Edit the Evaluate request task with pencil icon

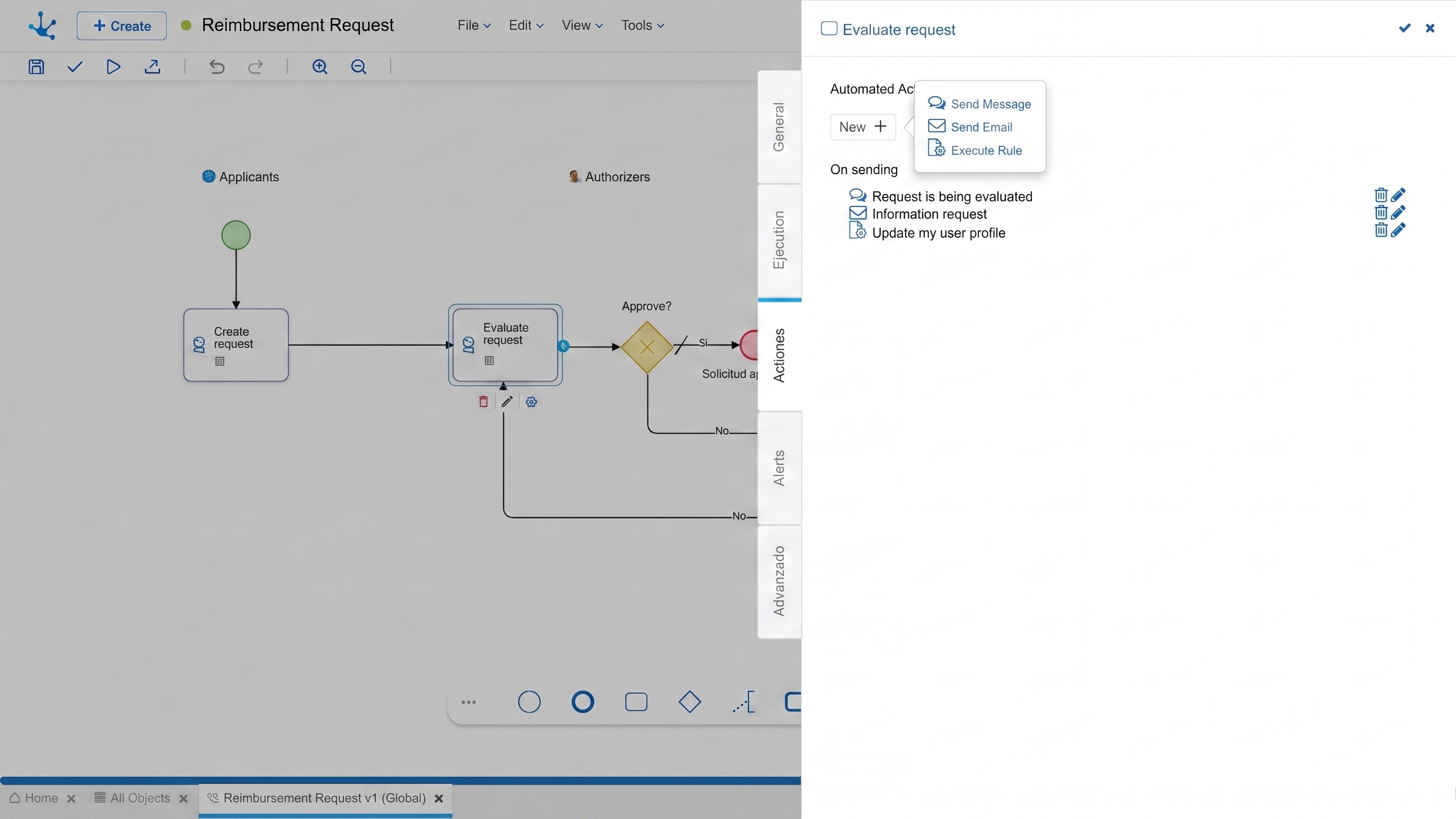tap(507, 402)
